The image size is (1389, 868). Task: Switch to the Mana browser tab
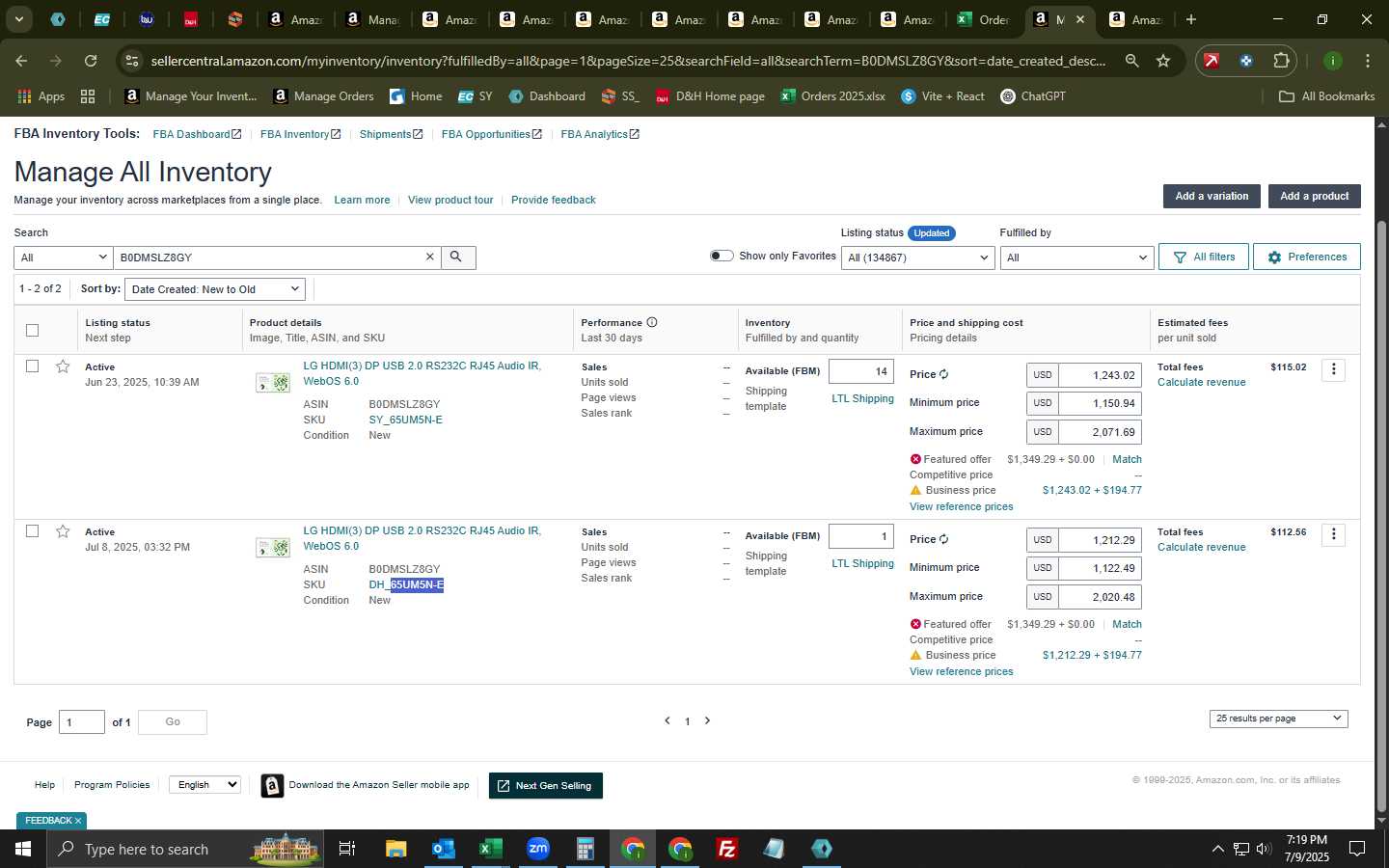373,19
